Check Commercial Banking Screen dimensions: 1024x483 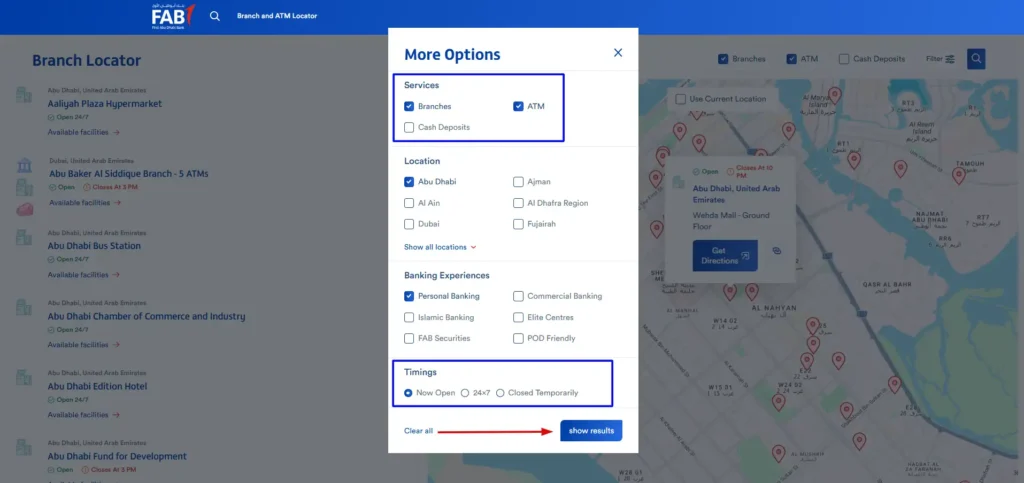coord(518,296)
